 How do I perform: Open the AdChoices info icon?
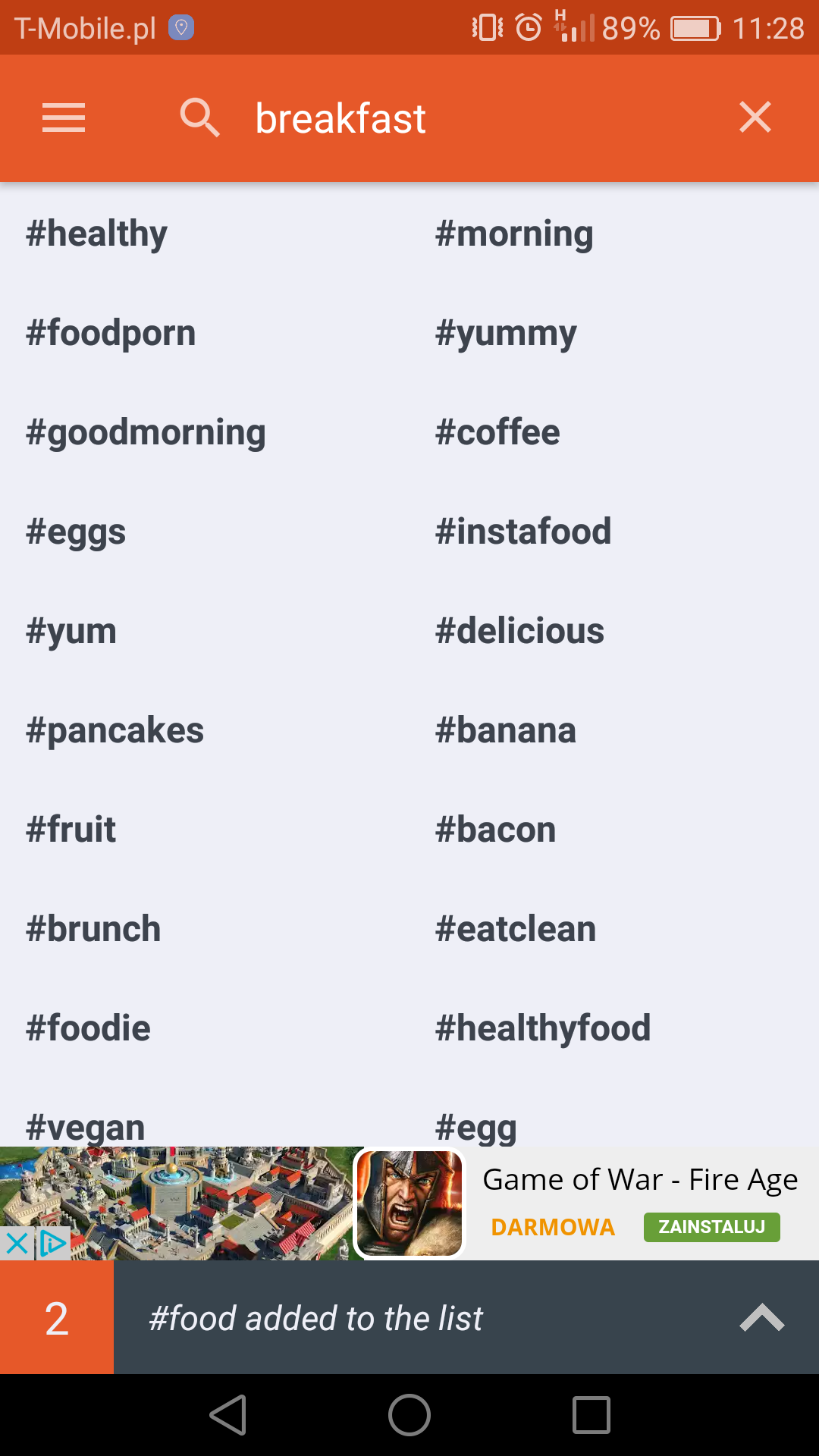pyautogui.click(x=53, y=1244)
